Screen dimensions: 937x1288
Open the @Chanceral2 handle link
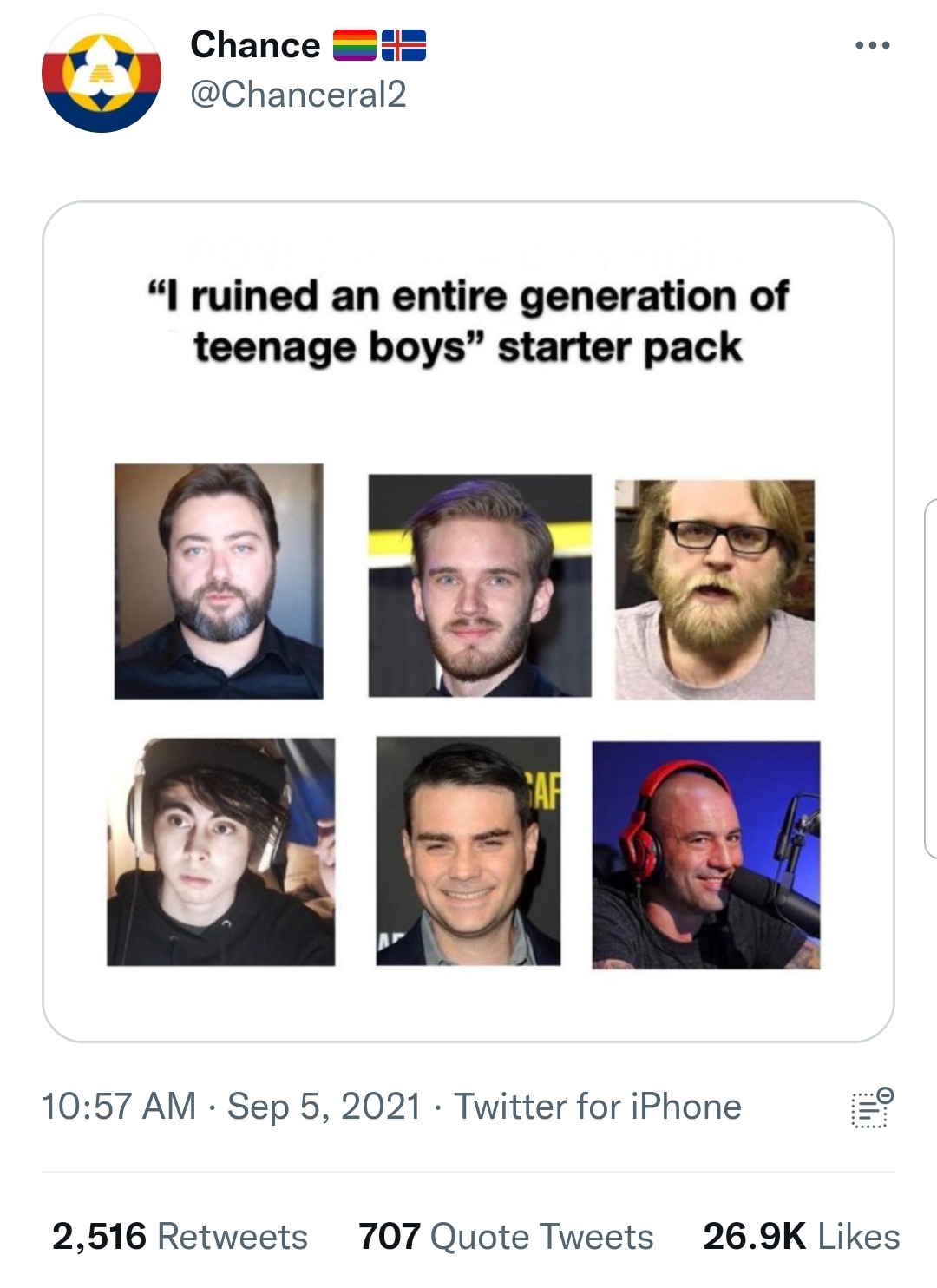(x=298, y=95)
